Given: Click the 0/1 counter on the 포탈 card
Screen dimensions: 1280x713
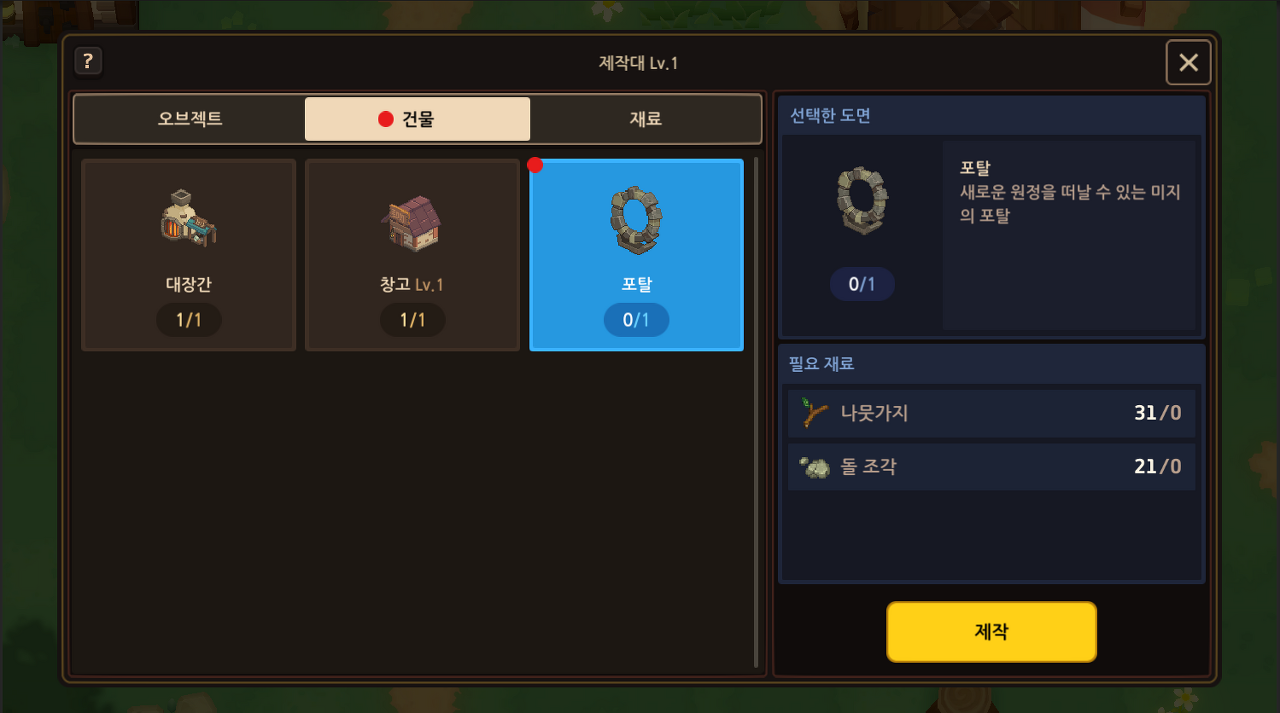Looking at the screenshot, I should coord(636,320).
